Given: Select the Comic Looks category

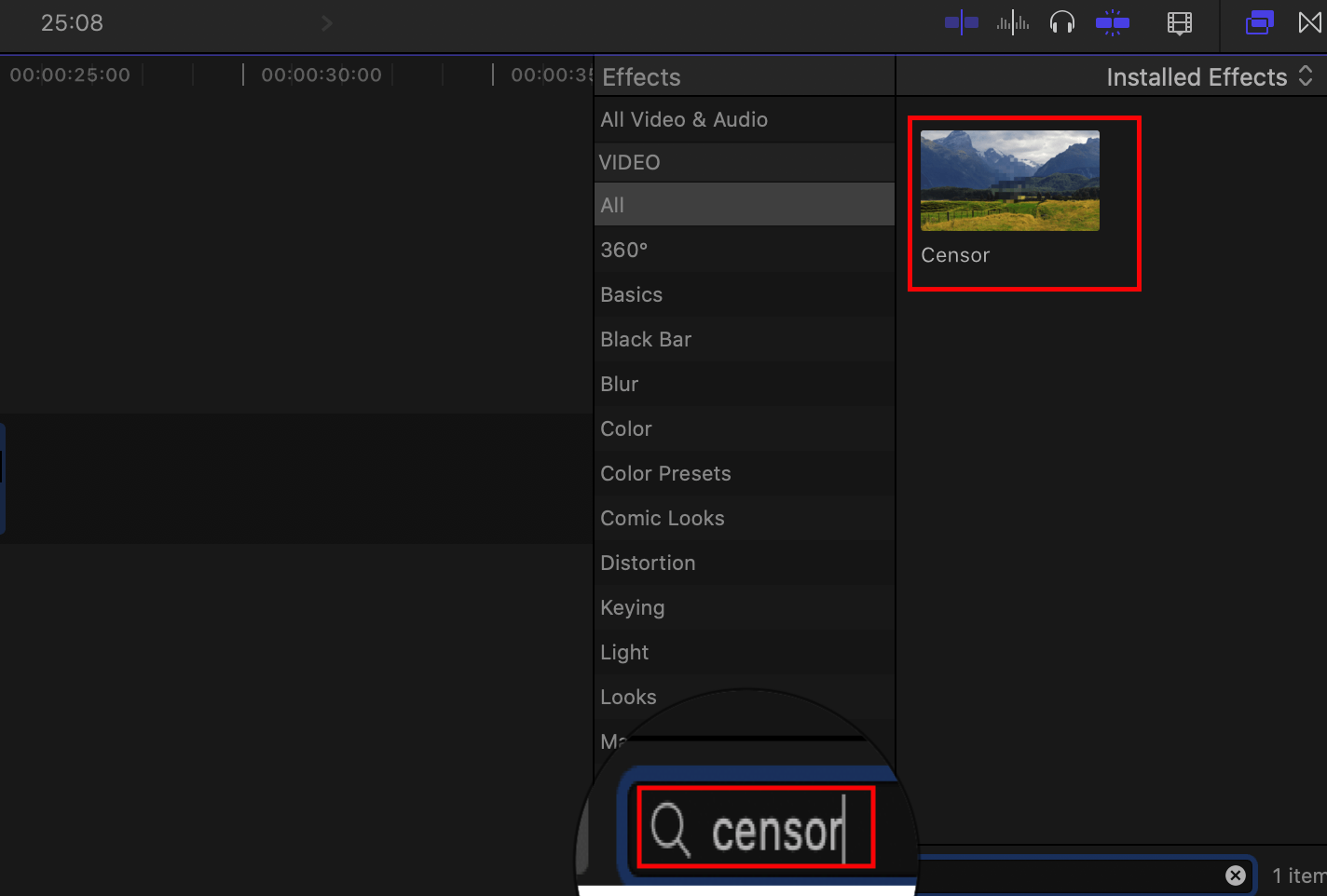Looking at the screenshot, I should pos(744,518).
